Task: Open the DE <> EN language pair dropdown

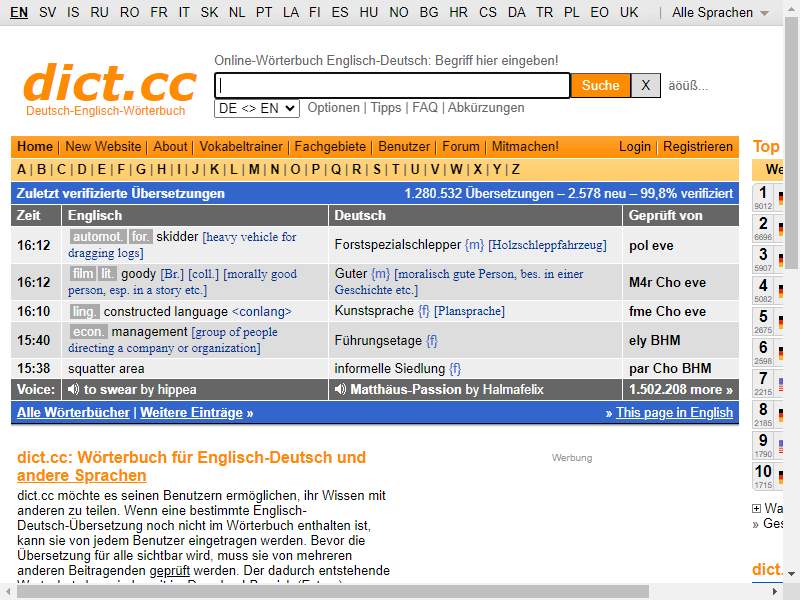Action: [257, 108]
